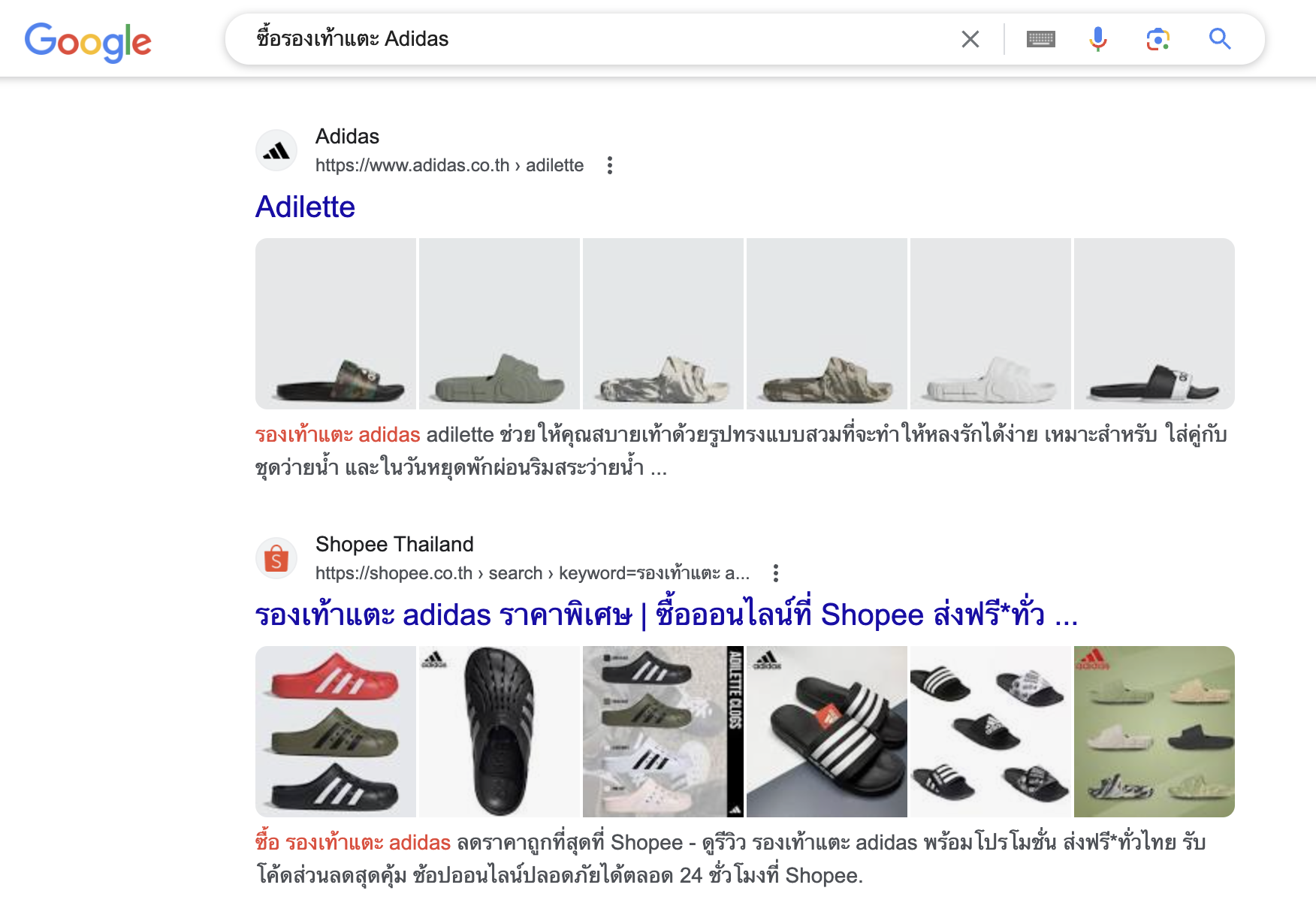Click the Shopee Thailand favicon
1316x924 pixels.
[x=276, y=559]
